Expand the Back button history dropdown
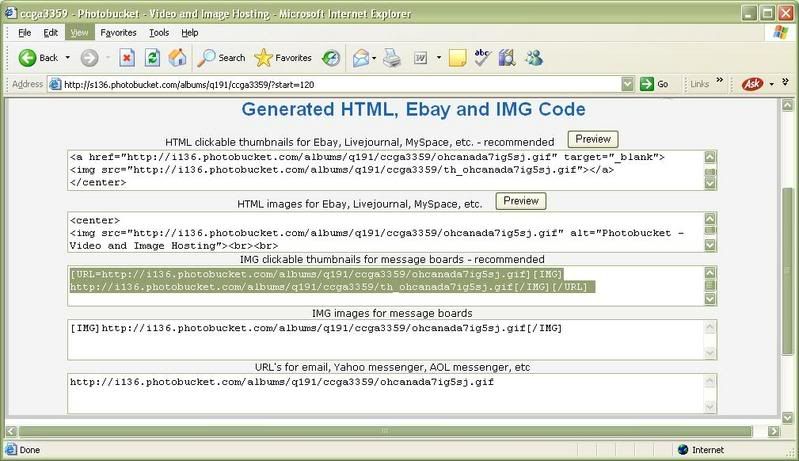This screenshot has width=799, height=461. click(67, 58)
